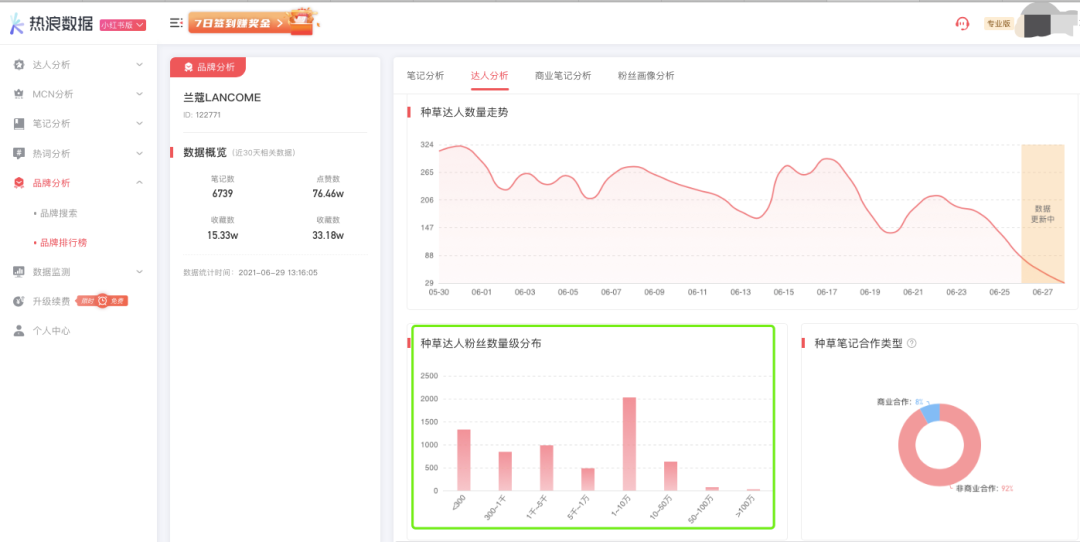Open the customer service headset icon
Image resolution: width=1080 pixels, height=542 pixels.
pyautogui.click(x=962, y=23)
